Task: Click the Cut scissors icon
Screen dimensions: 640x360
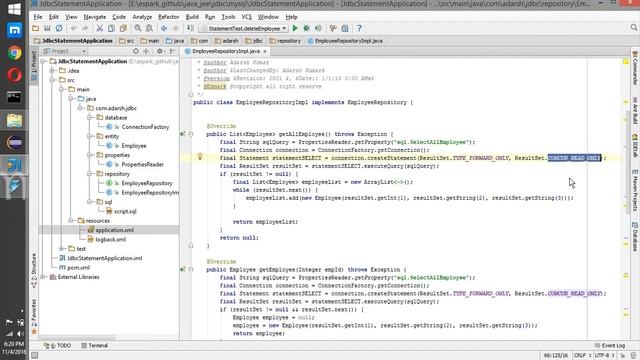Action: tap(99, 28)
